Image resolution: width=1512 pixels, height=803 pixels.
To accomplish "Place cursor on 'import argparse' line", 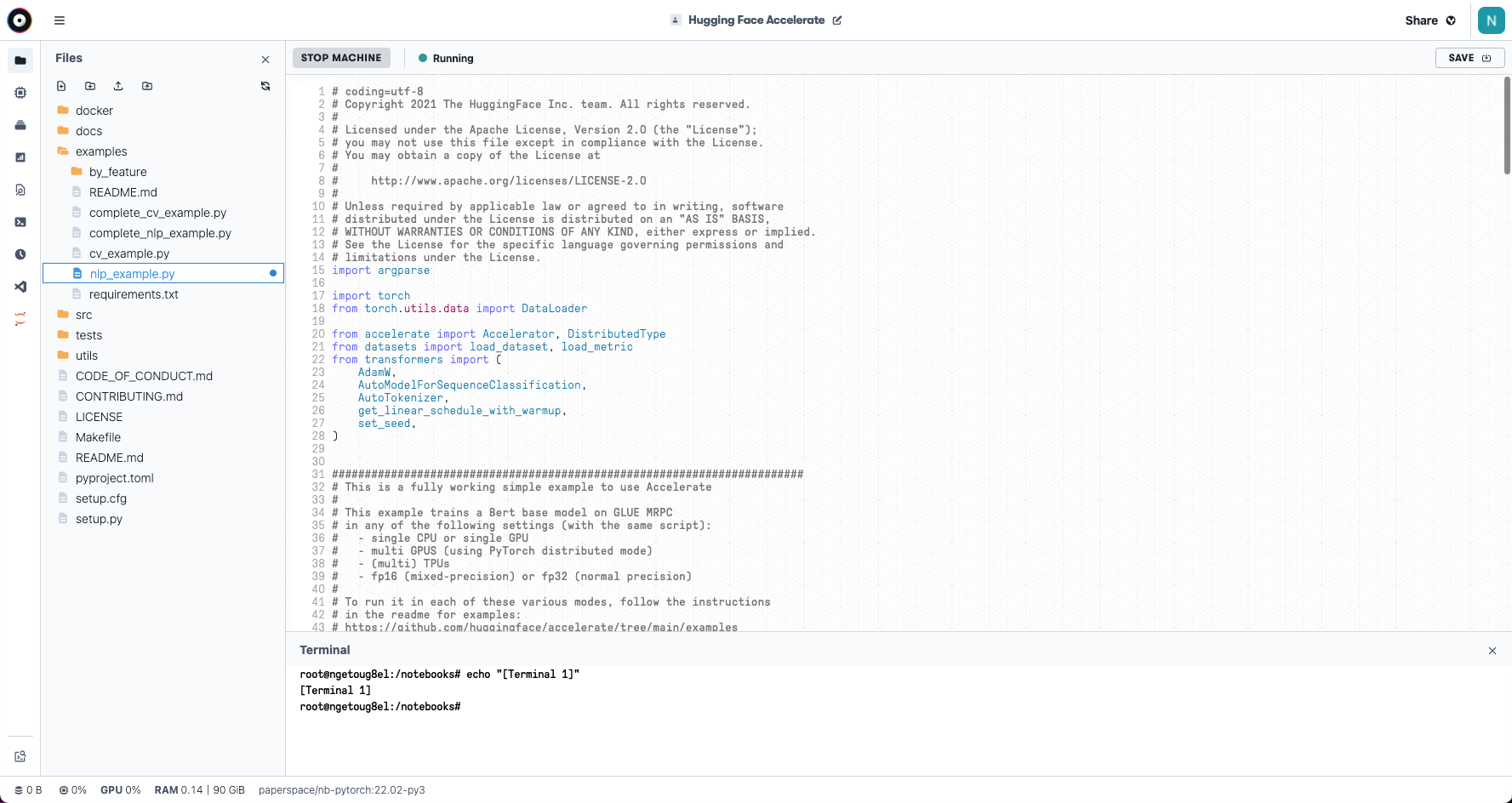I will point(380,271).
